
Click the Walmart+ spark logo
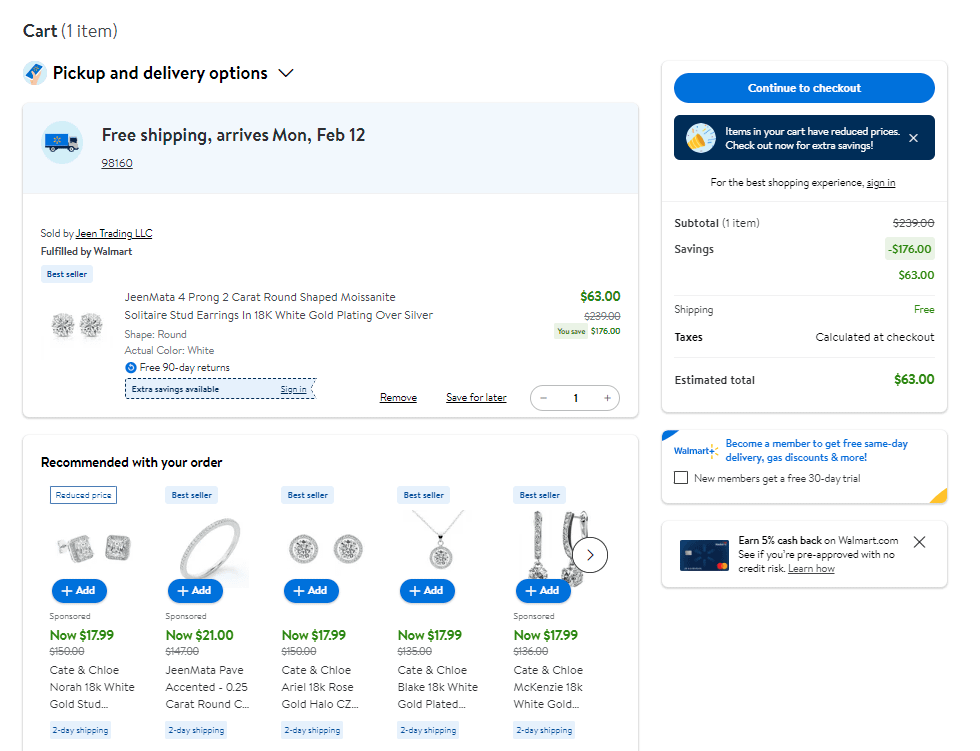(x=695, y=450)
